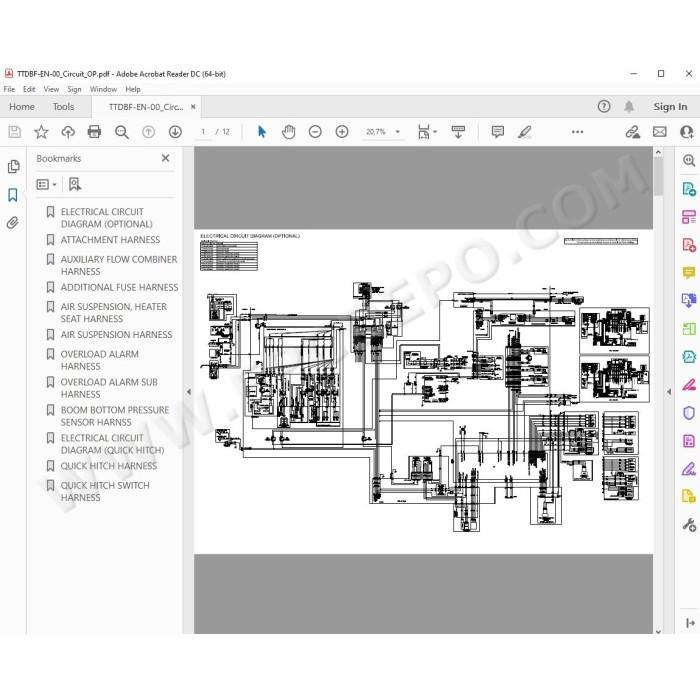Open Comment tool in right pane
The width and height of the screenshot is (700, 700).
tap(688, 273)
